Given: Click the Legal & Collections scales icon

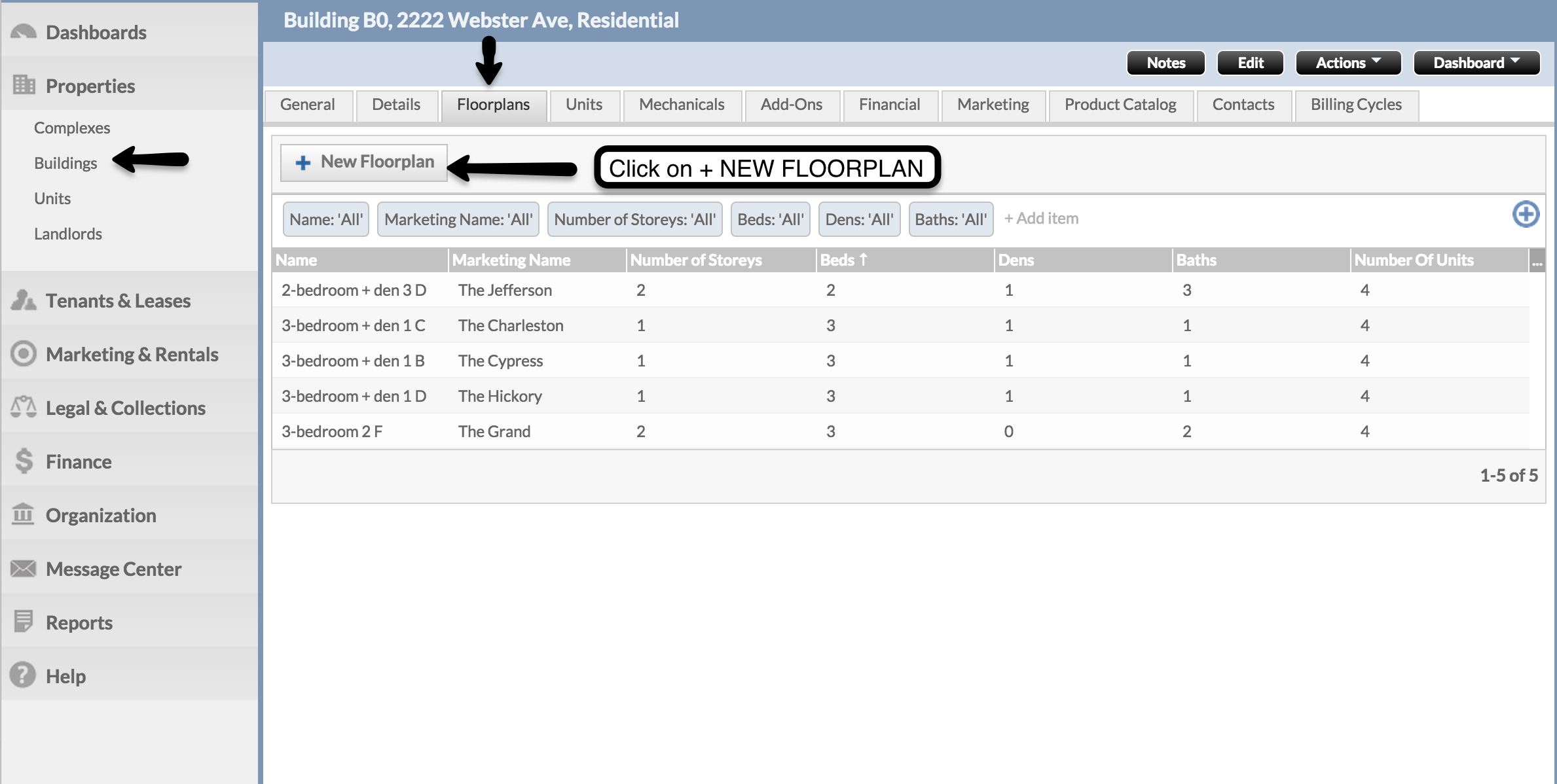Looking at the screenshot, I should pyautogui.click(x=24, y=407).
